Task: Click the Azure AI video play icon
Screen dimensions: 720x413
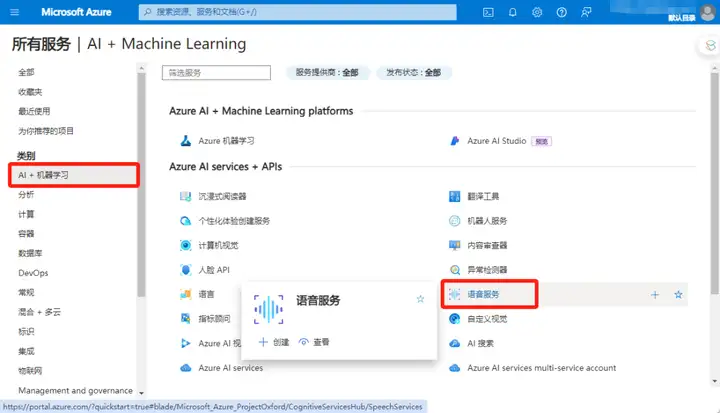Action: 186,343
